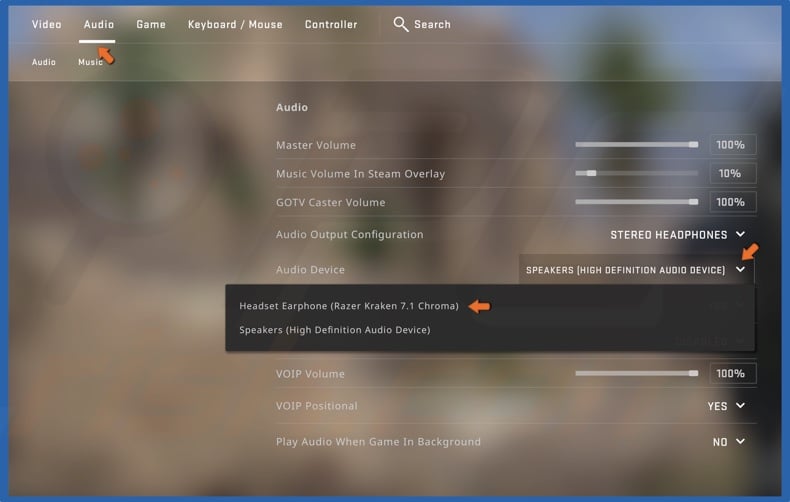Select the Audio sub-tab
This screenshot has height=502, width=790.
(x=43, y=62)
